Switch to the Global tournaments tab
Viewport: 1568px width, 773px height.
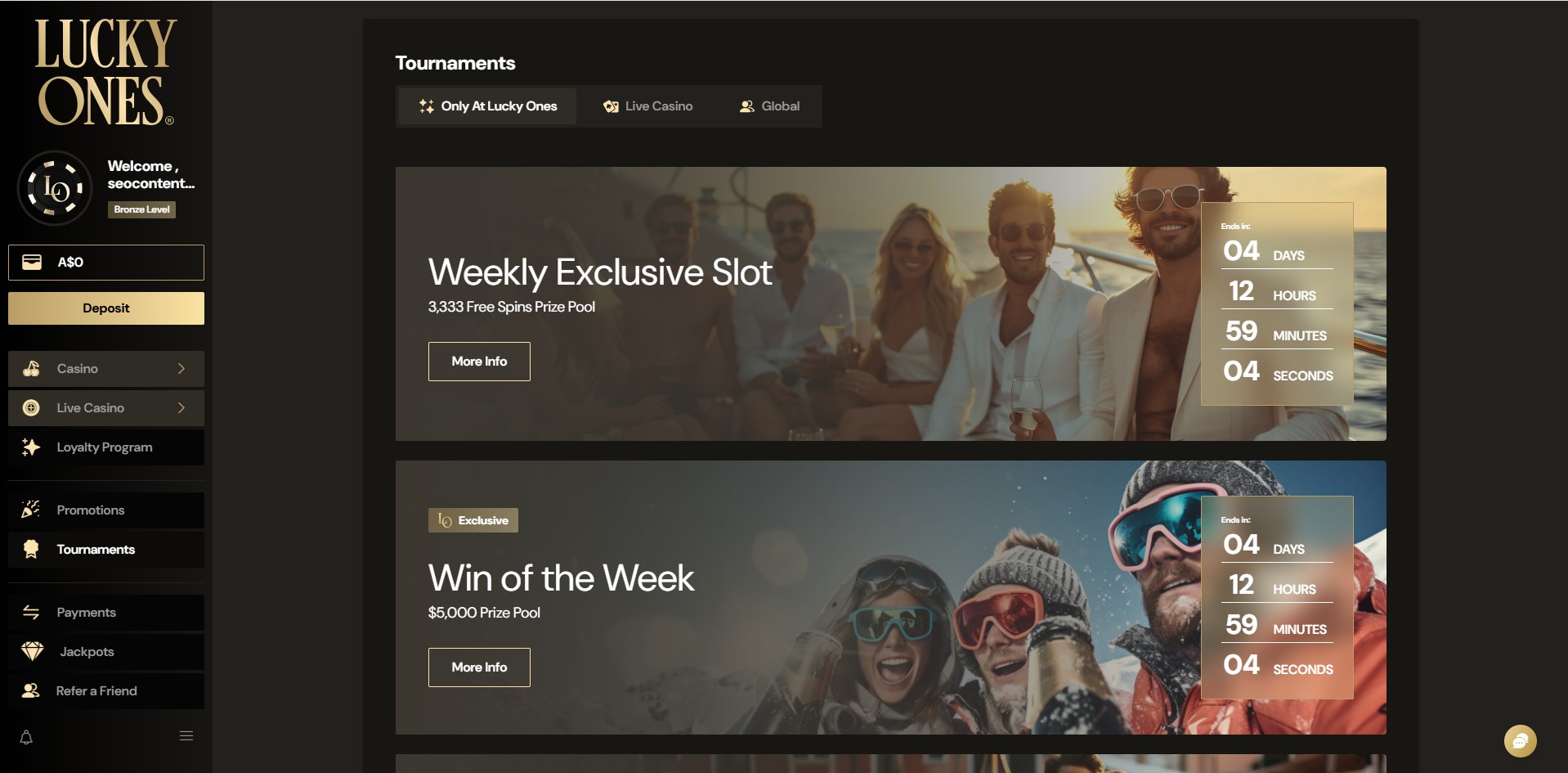pos(769,106)
